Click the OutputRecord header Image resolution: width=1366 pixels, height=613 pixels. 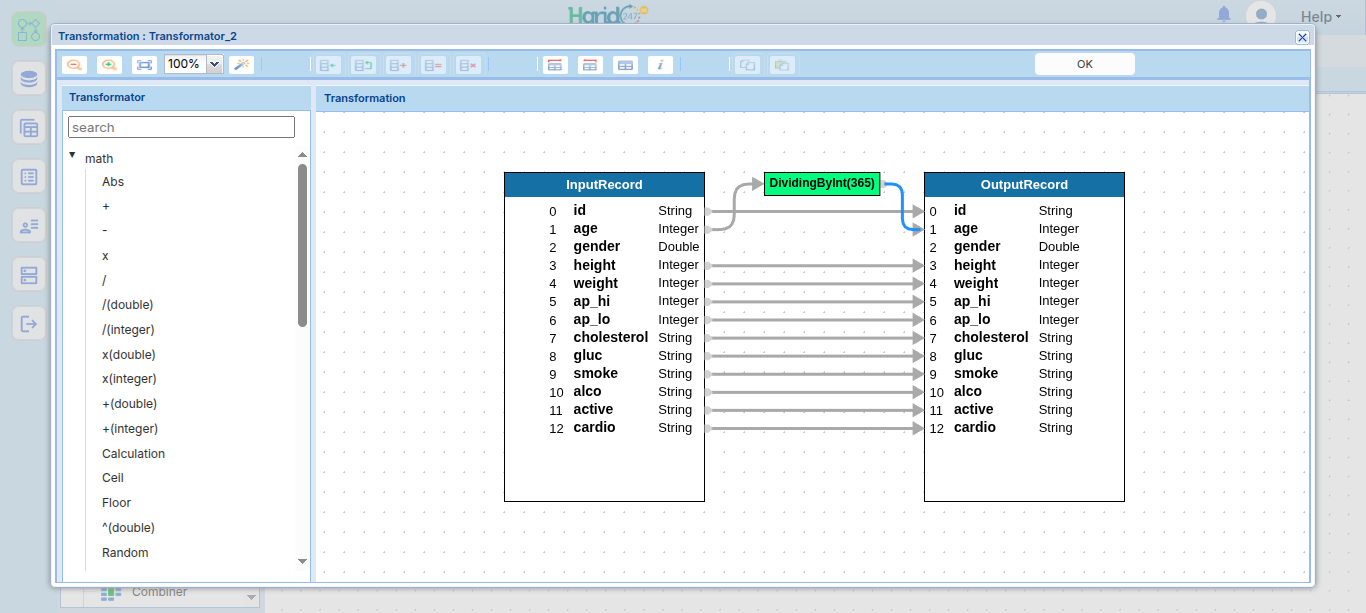pos(1024,185)
